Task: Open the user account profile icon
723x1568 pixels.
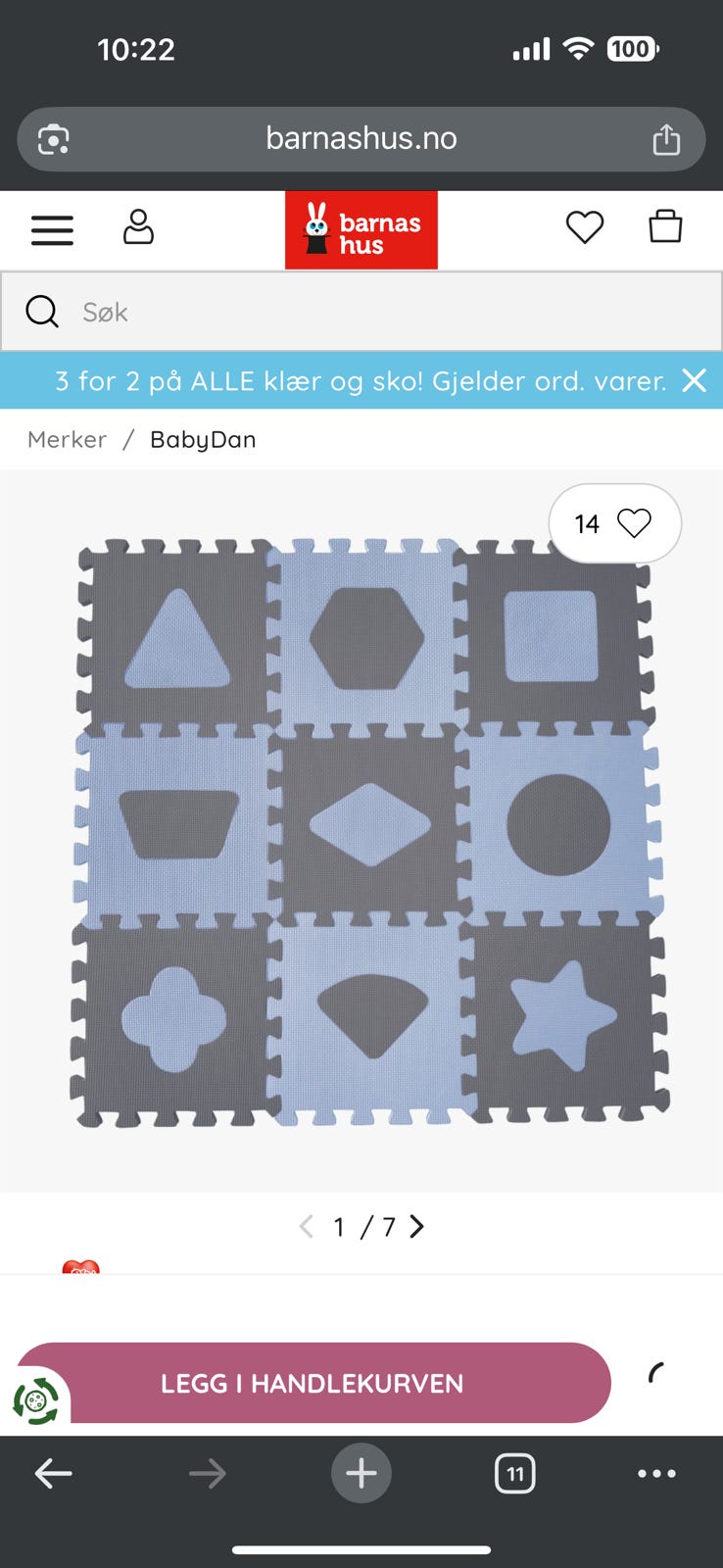Action: [138, 227]
